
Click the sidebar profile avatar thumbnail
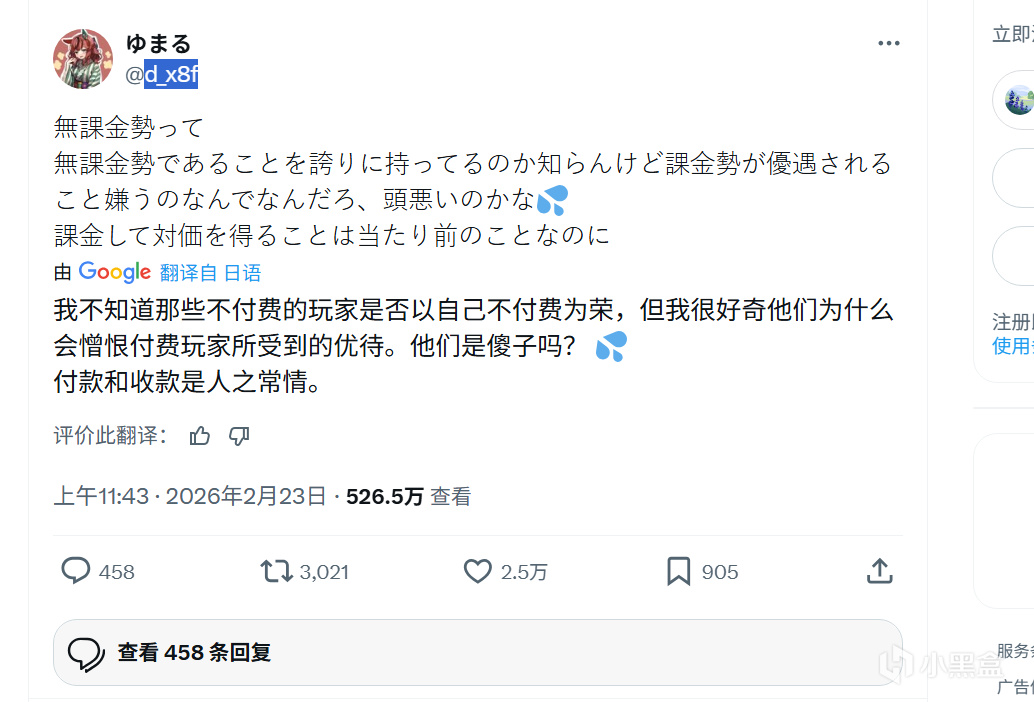point(1018,100)
